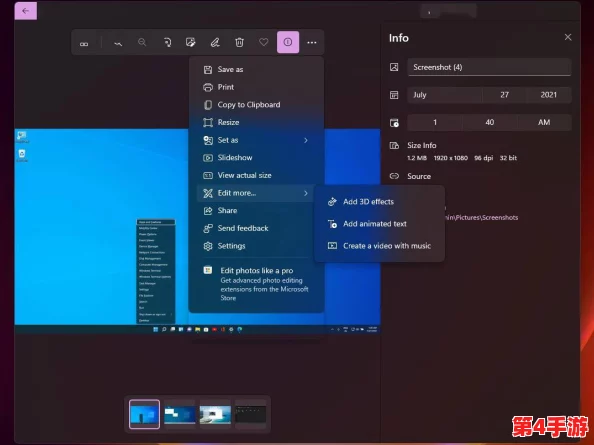Open the filmstrip view icon in toolbar

click(84, 43)
